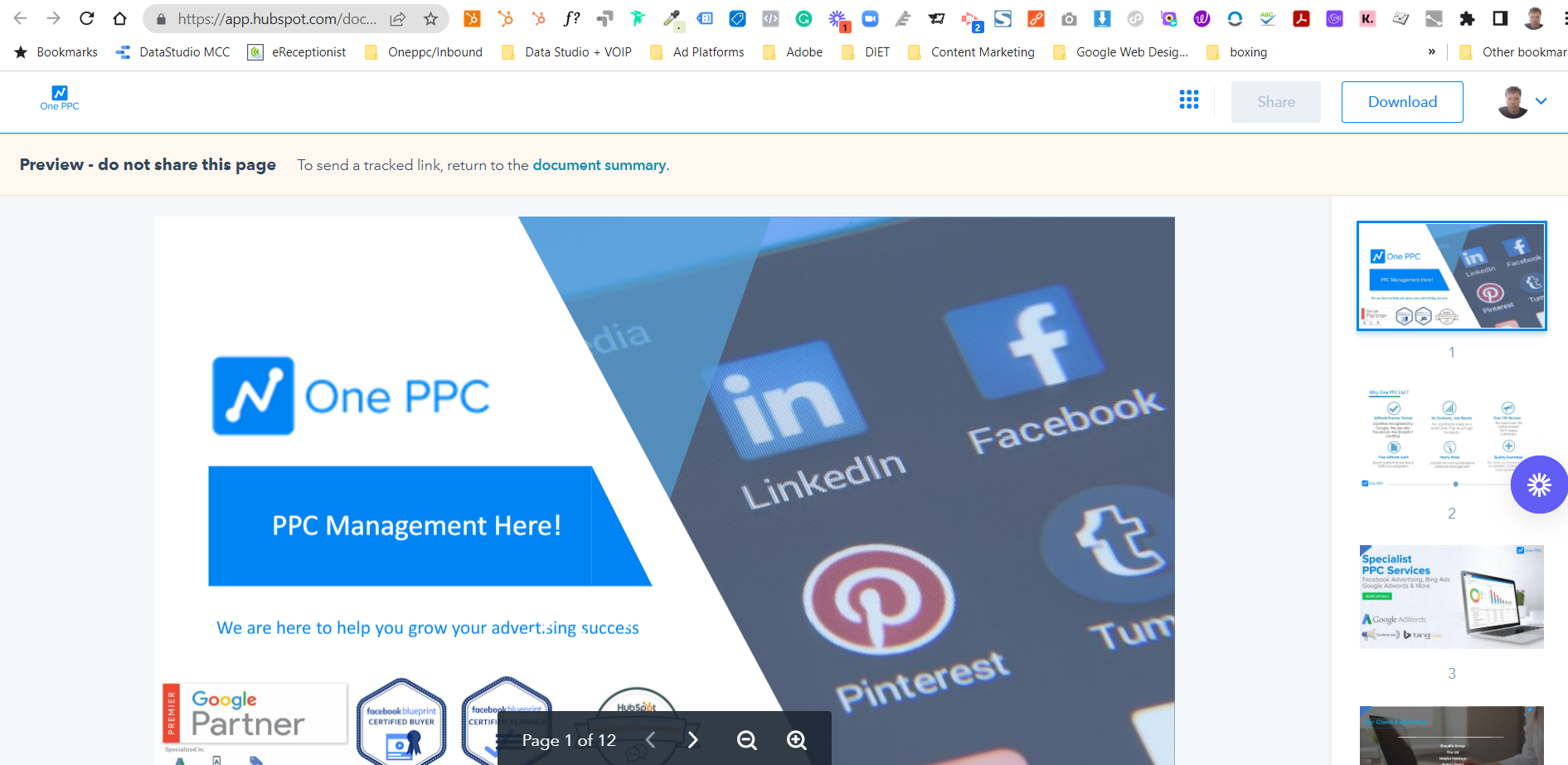Open the camera screenshot extension icon

click(x=1069, y=18)
